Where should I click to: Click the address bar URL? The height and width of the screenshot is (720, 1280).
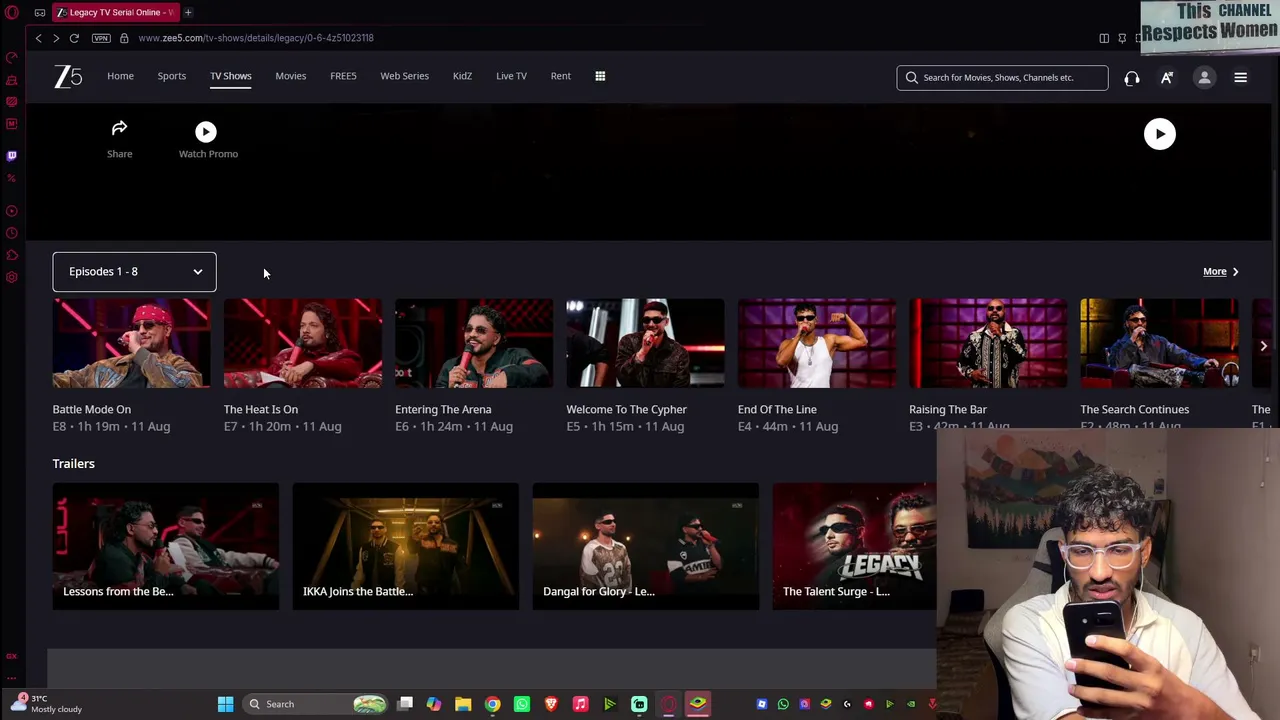256,38
